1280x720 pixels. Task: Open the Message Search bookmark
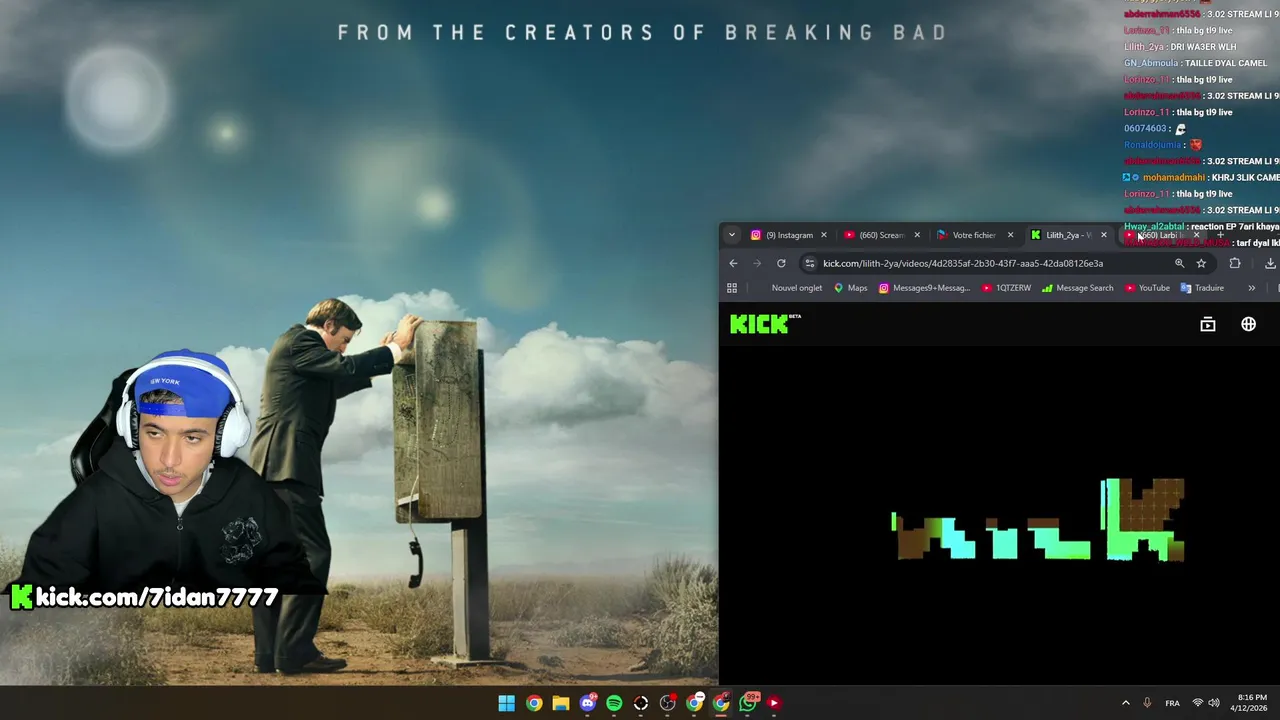pyautogui.click(x=1077, y=288)
